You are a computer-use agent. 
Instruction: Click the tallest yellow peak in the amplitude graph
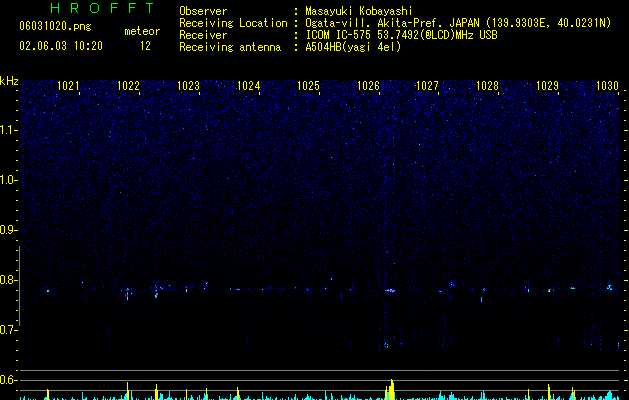click(392, 389)
